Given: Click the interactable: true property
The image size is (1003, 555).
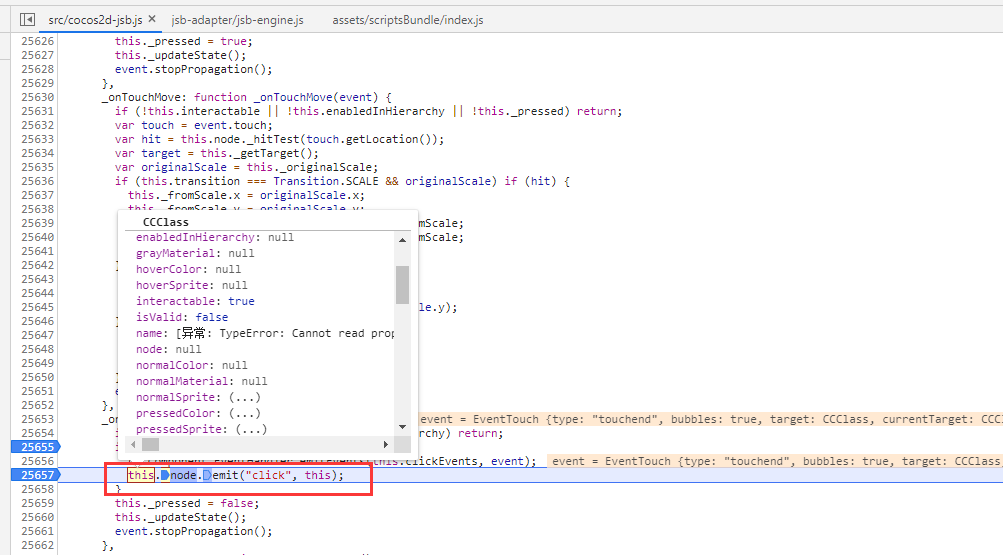Looking at the screenshot, I should (195, 301).
